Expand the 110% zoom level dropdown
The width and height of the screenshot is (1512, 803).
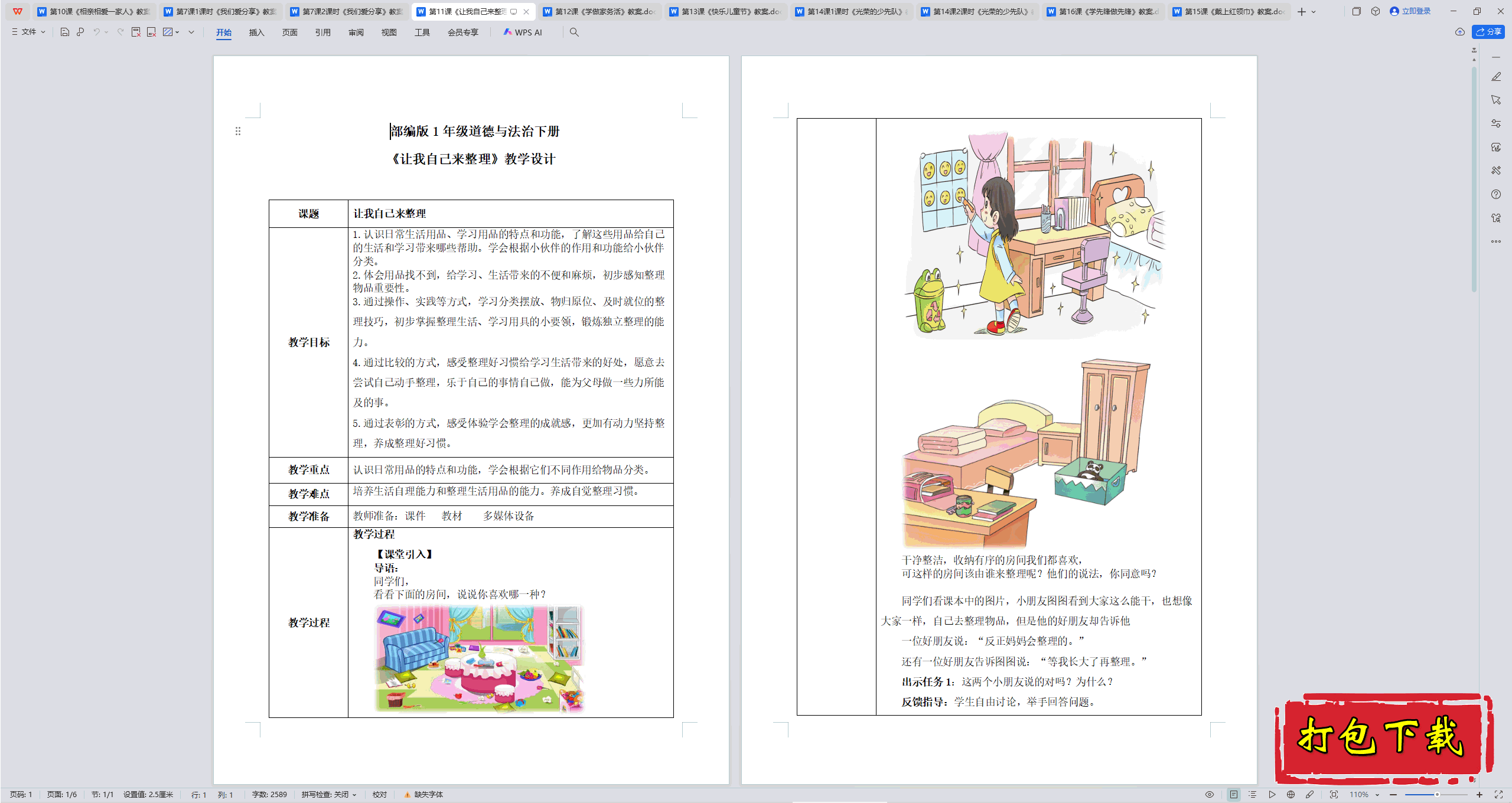coord(1377,795)
